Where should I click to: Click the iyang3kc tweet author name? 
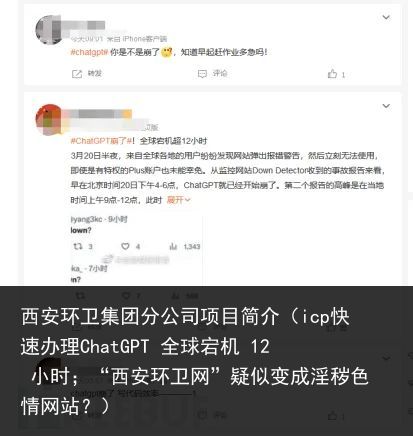click(x=87, y=219)
